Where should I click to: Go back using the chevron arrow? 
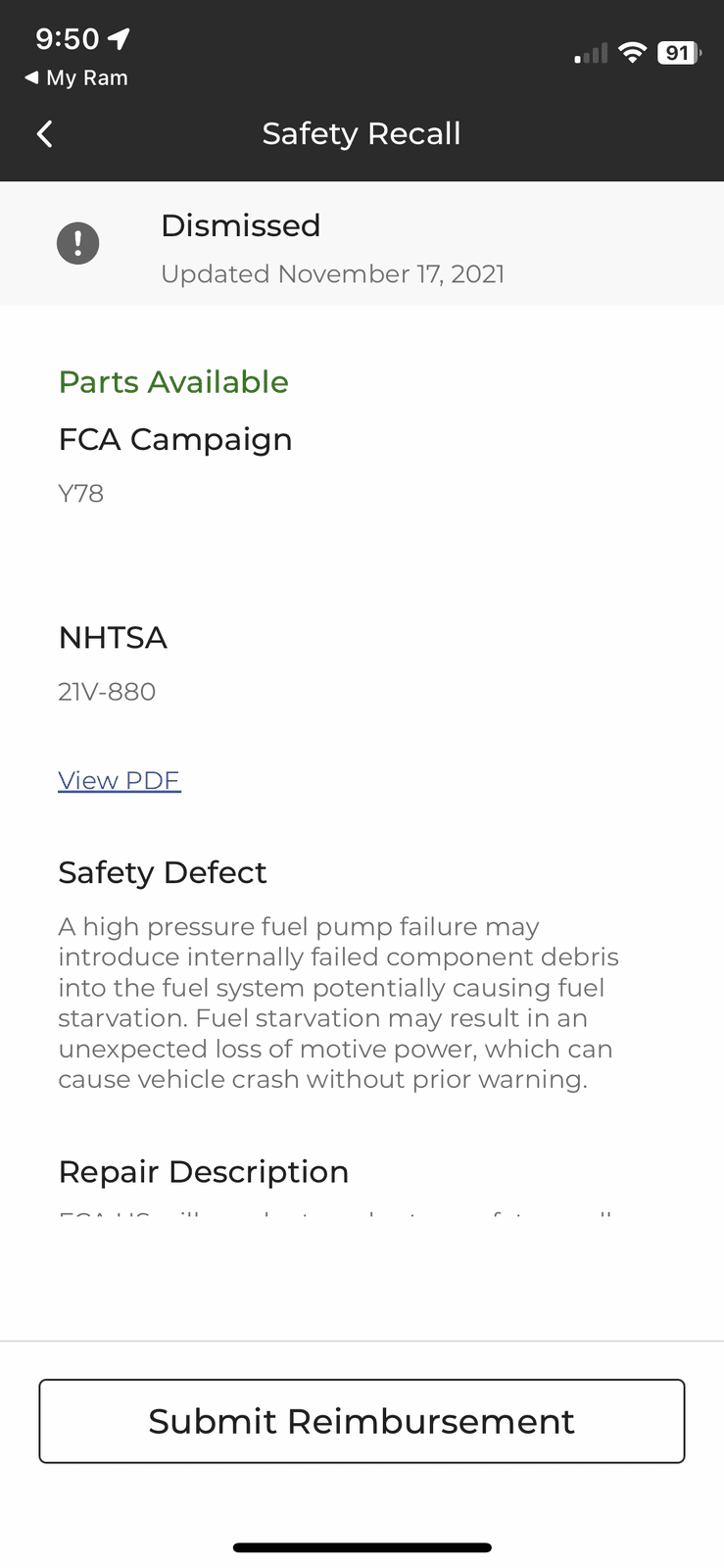click(44, 134)
